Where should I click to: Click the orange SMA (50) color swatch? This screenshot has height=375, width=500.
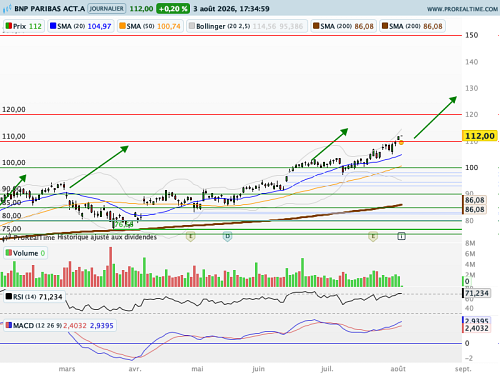click(x=122, y=26)
